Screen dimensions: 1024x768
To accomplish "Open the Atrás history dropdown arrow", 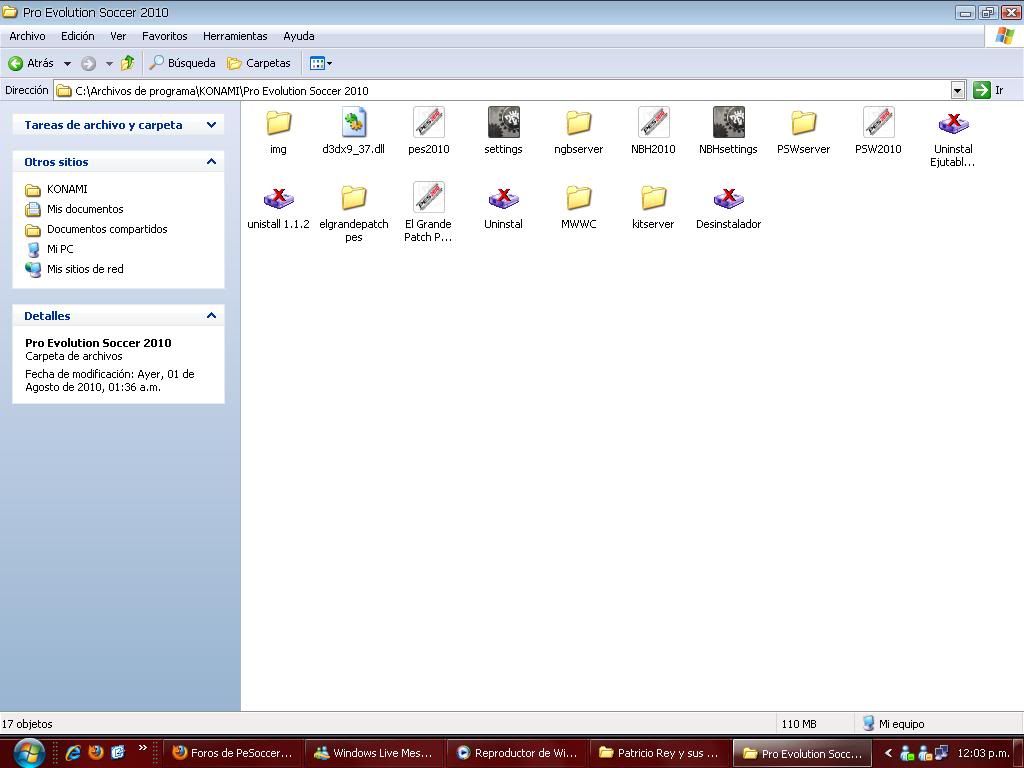I will point(67,63).
